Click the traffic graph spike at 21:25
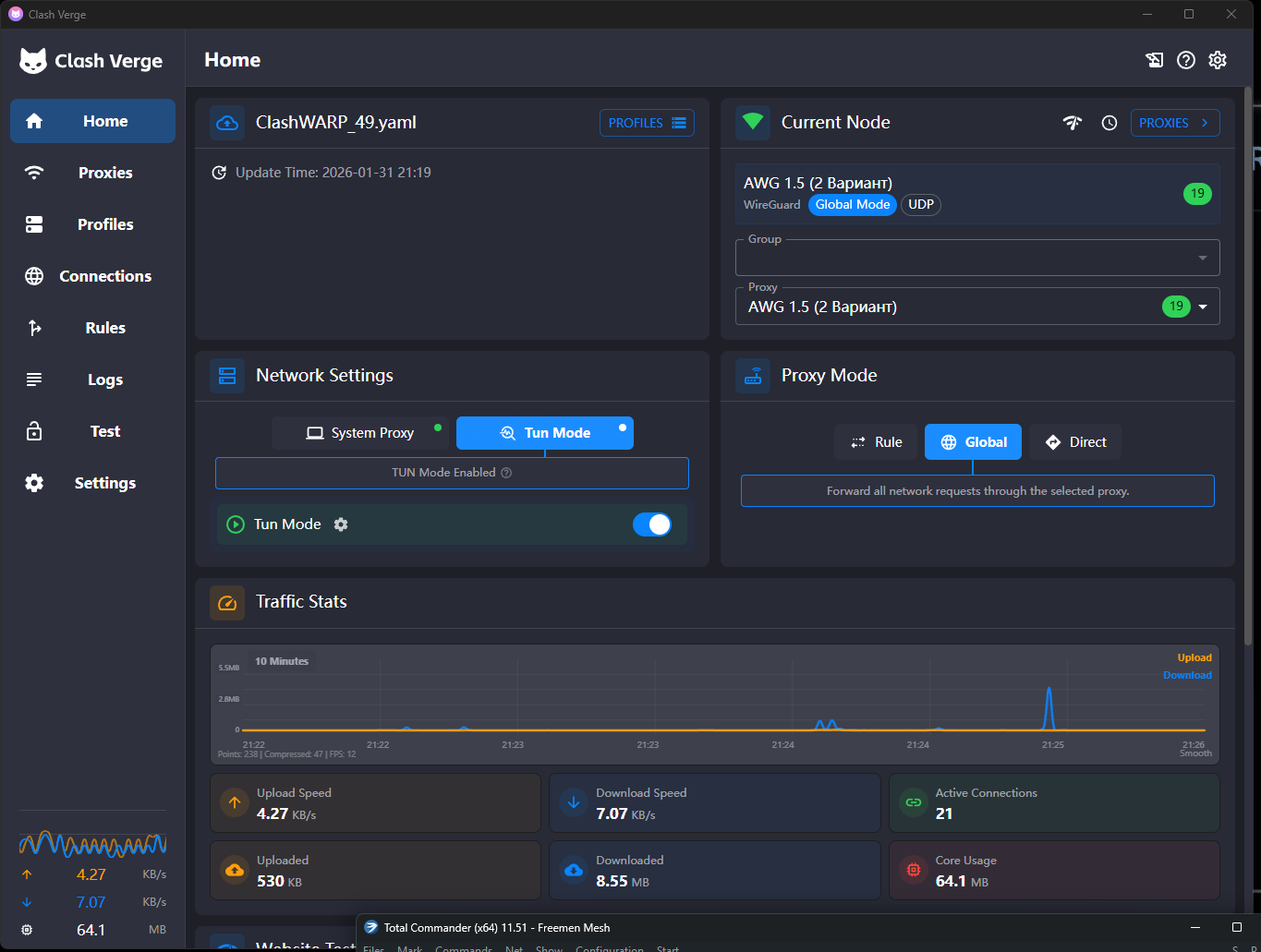Image resolution: width=1261 pixels, height=952 pixels. [1049, 708]
